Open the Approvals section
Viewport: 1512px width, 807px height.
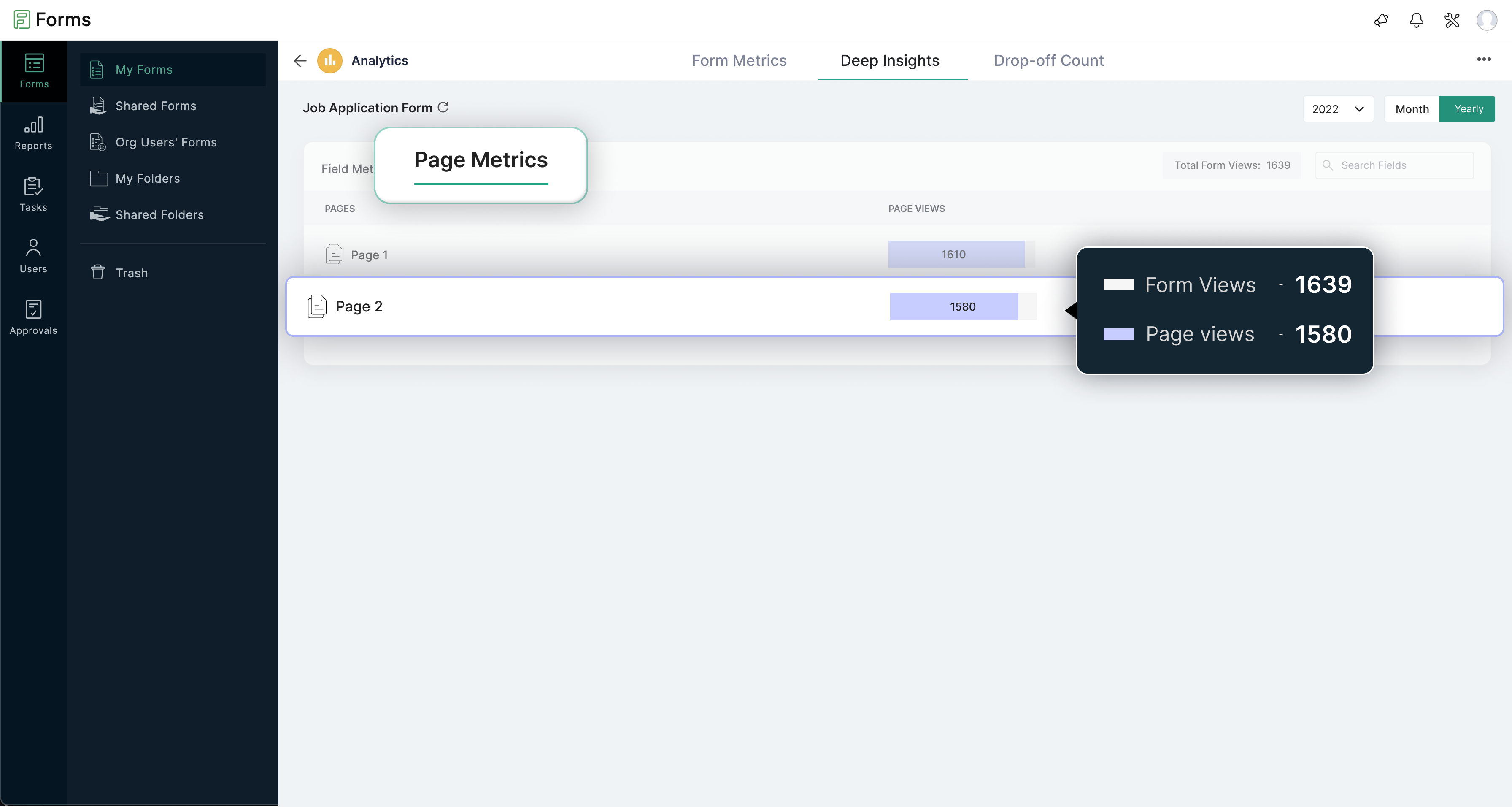coord(33,318)
